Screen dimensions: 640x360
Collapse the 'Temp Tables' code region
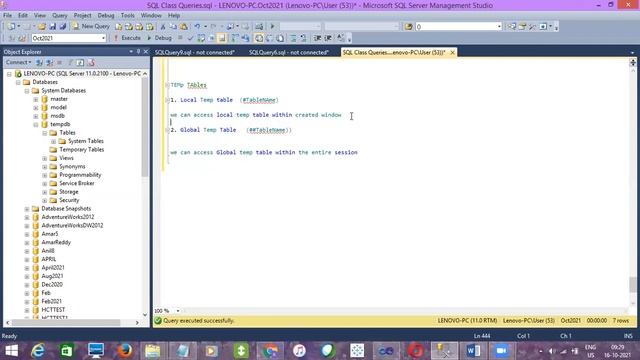167,85
